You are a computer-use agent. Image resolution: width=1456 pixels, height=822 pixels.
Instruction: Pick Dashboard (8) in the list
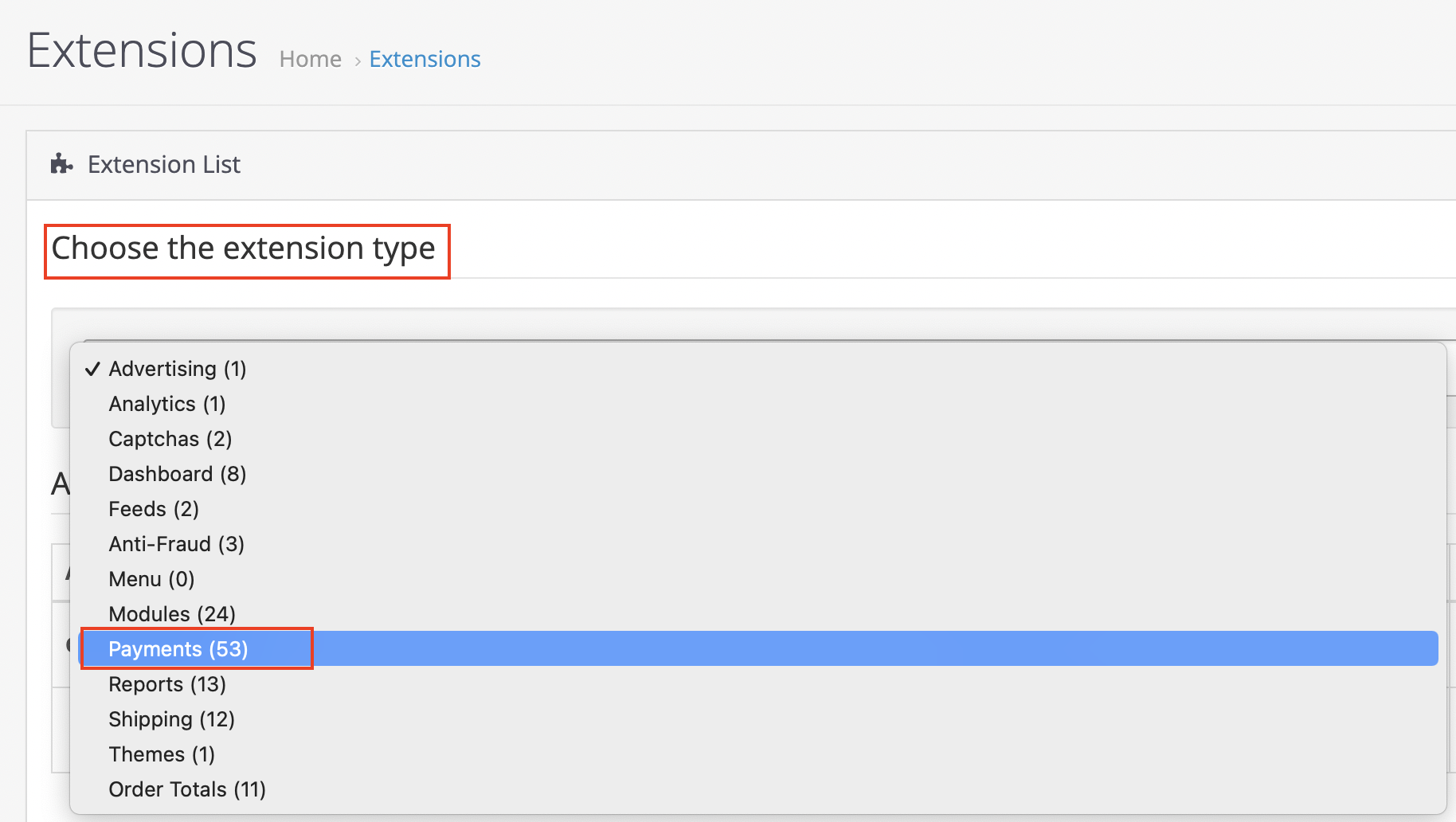coord(178,474)
